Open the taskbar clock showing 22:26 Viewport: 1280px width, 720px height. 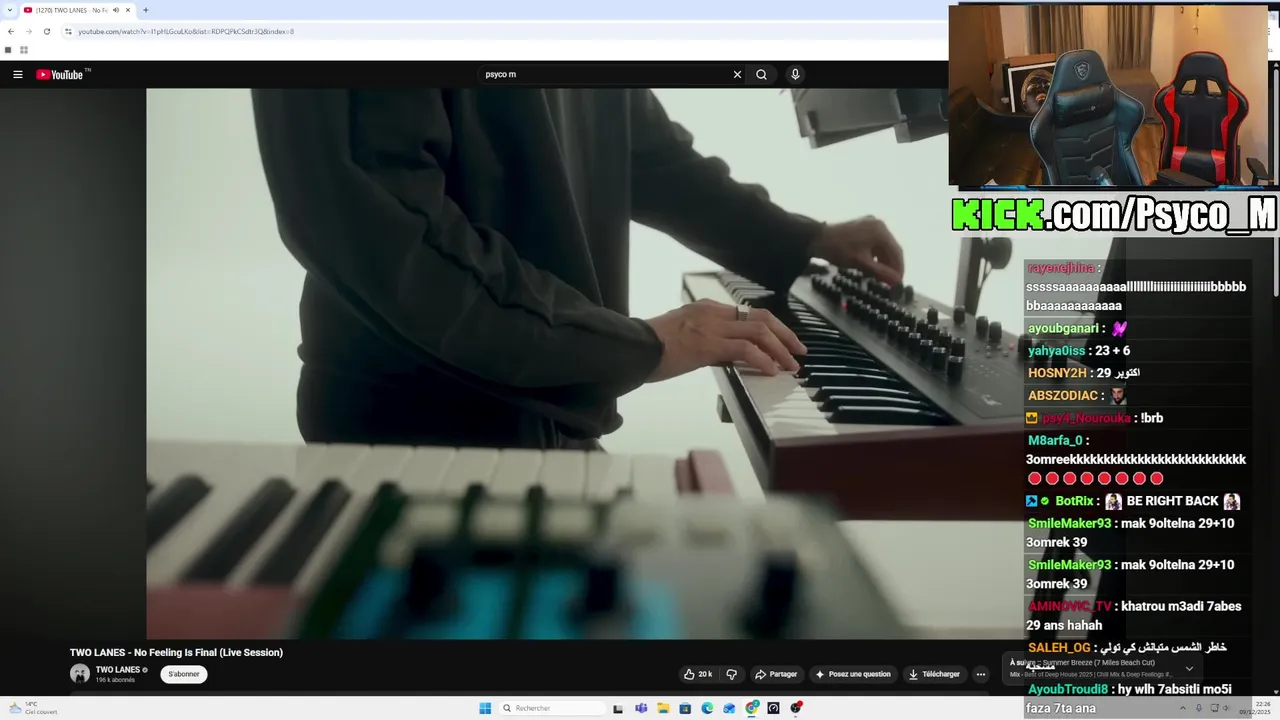(1254, 708)
